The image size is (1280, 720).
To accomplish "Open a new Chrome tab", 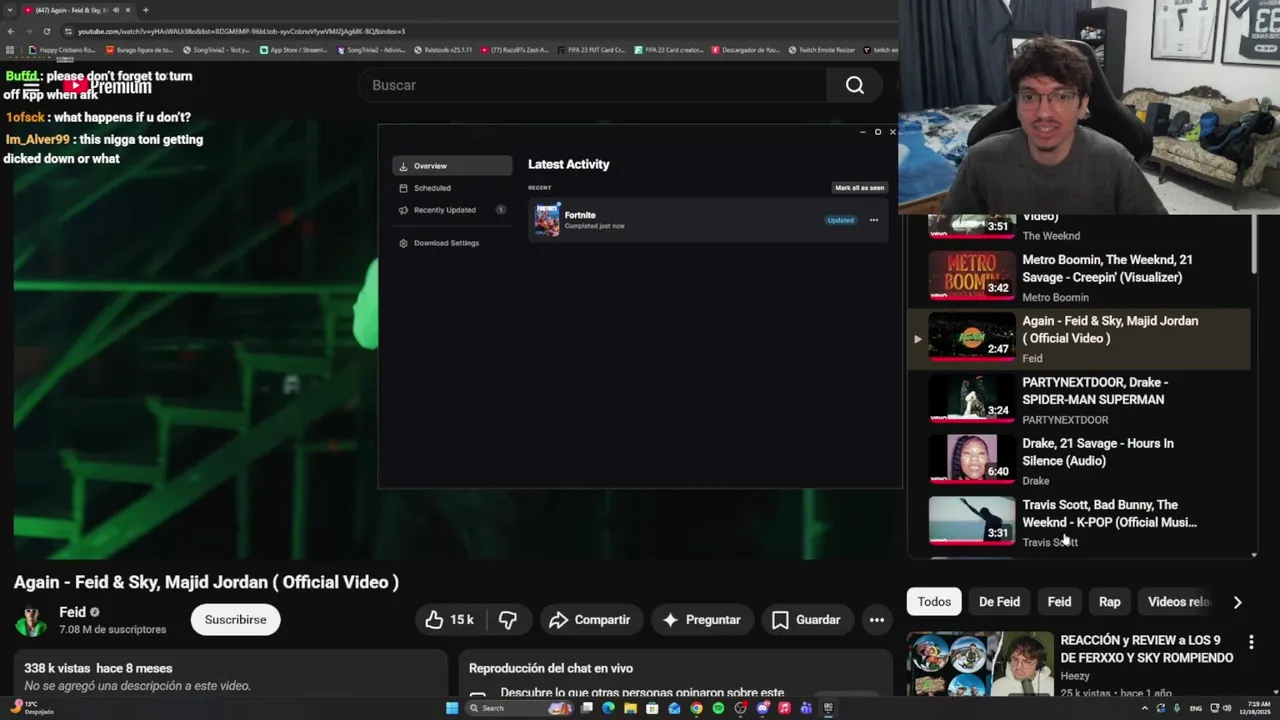I will [146, 10].
